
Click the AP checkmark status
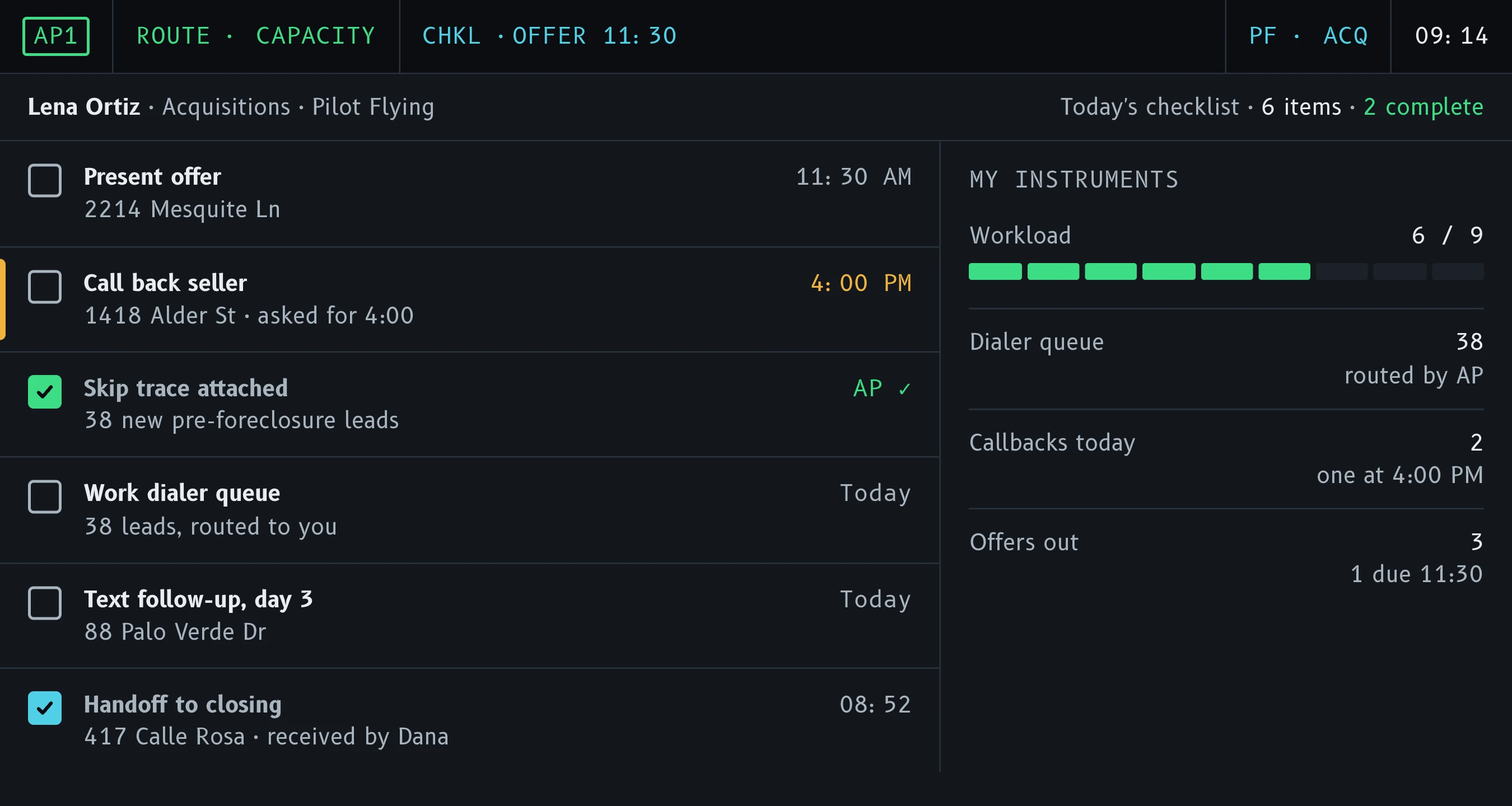[x=882, y=388]
